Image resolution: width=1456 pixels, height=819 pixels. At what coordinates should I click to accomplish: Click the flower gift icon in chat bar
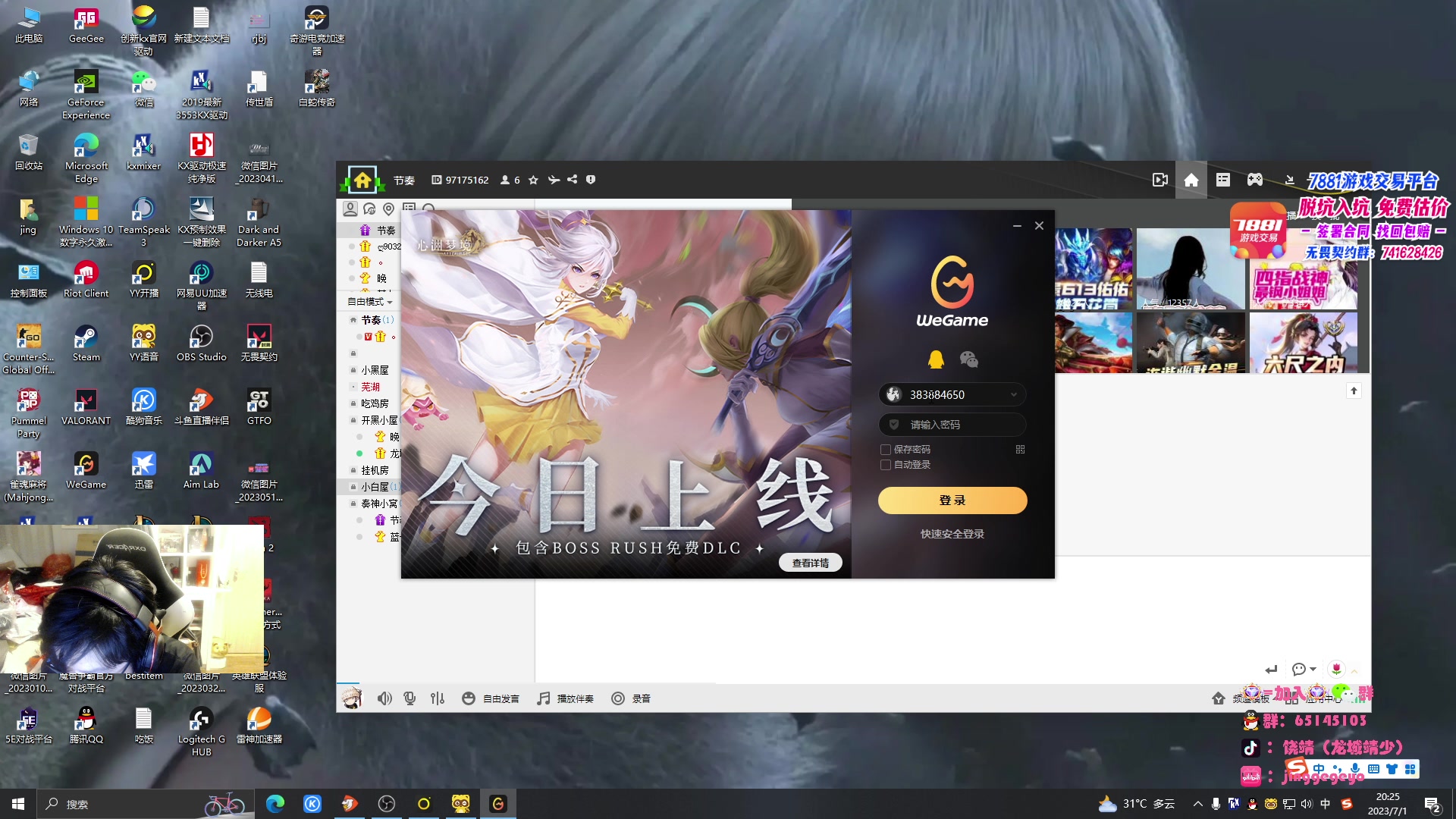(1336, 669)
